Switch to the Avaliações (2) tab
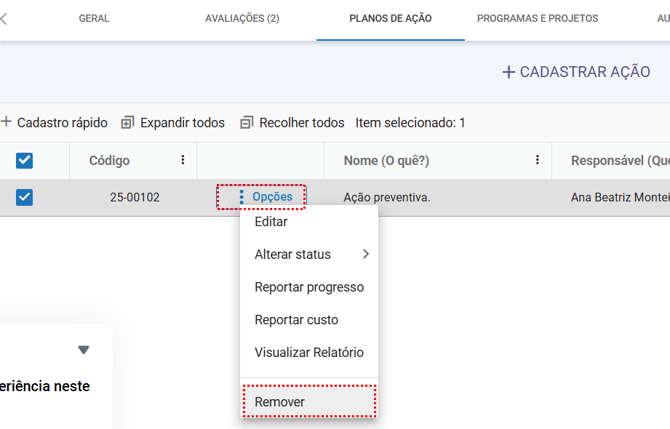 (x=242, y=18)
